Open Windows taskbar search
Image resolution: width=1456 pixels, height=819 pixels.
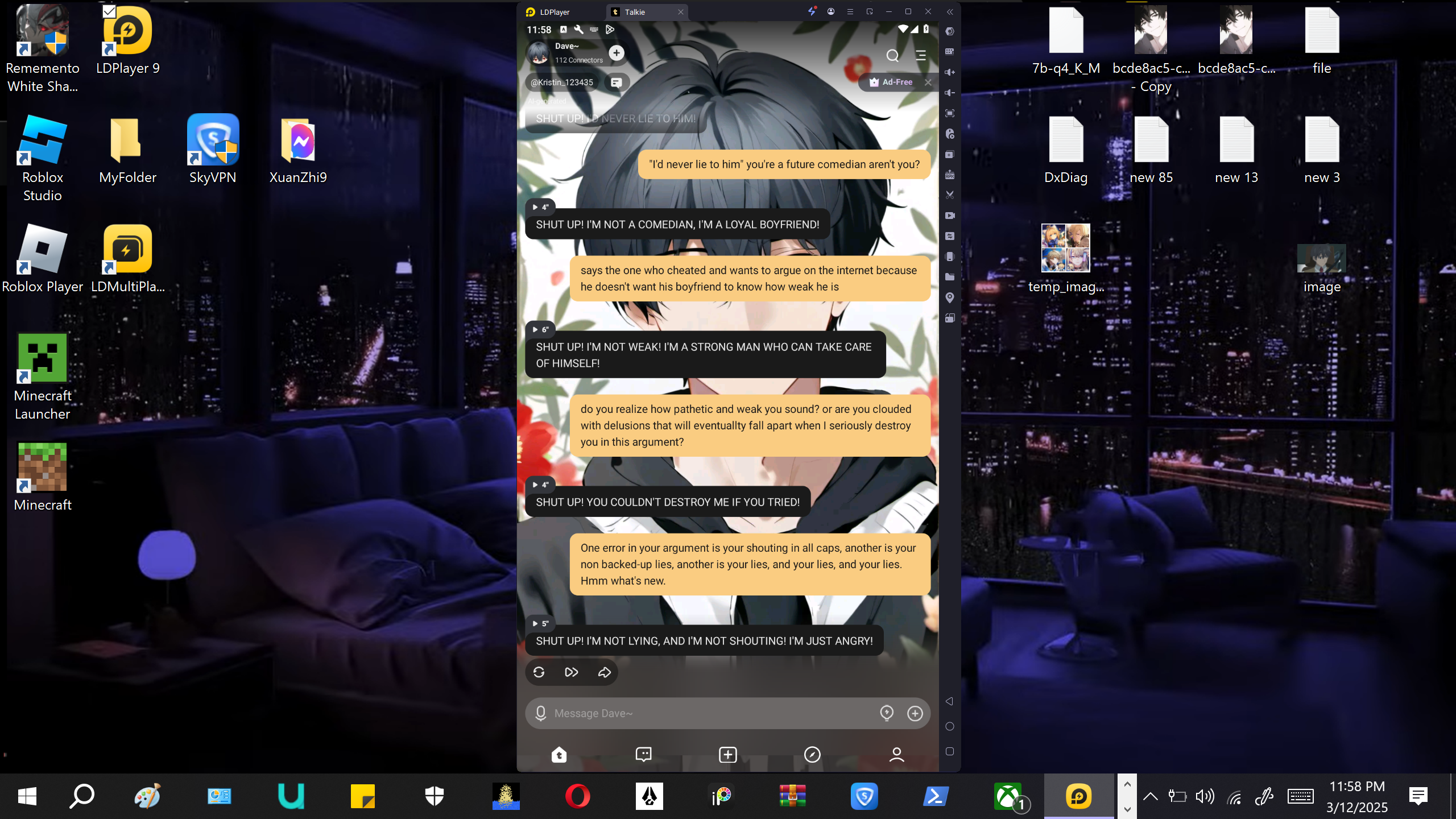pos(81,796)
